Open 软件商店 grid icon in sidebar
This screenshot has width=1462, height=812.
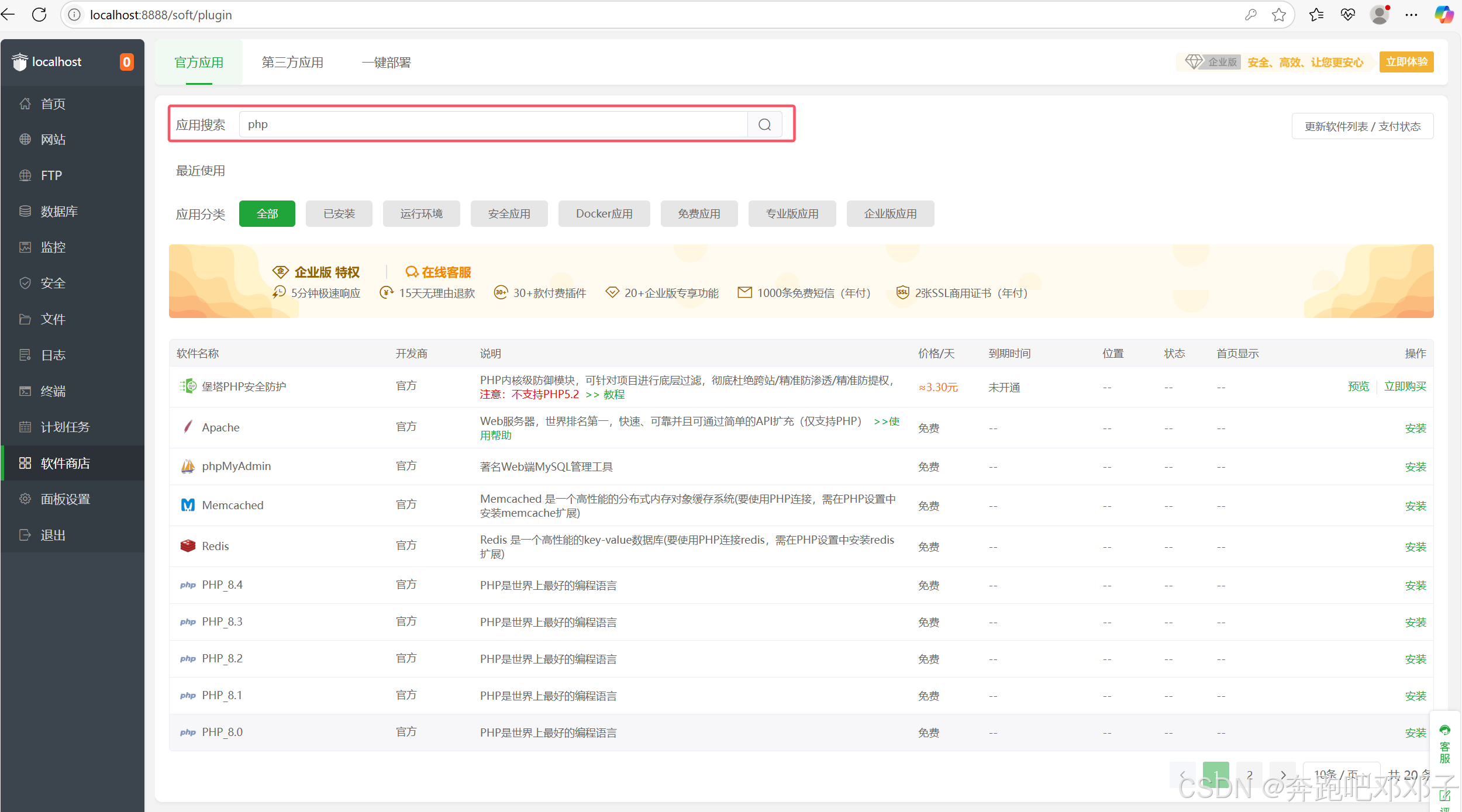25,463
